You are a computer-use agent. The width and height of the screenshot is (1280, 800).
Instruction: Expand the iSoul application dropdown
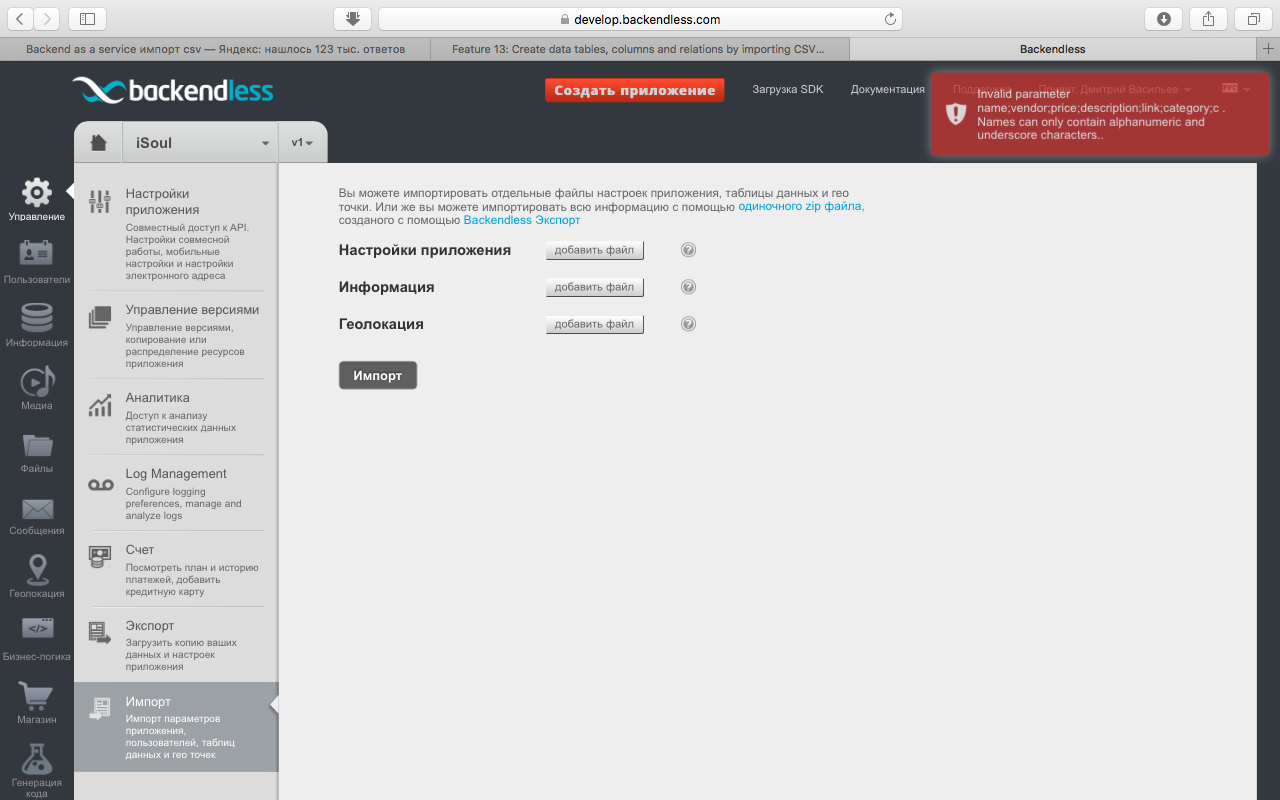[200, 143]
